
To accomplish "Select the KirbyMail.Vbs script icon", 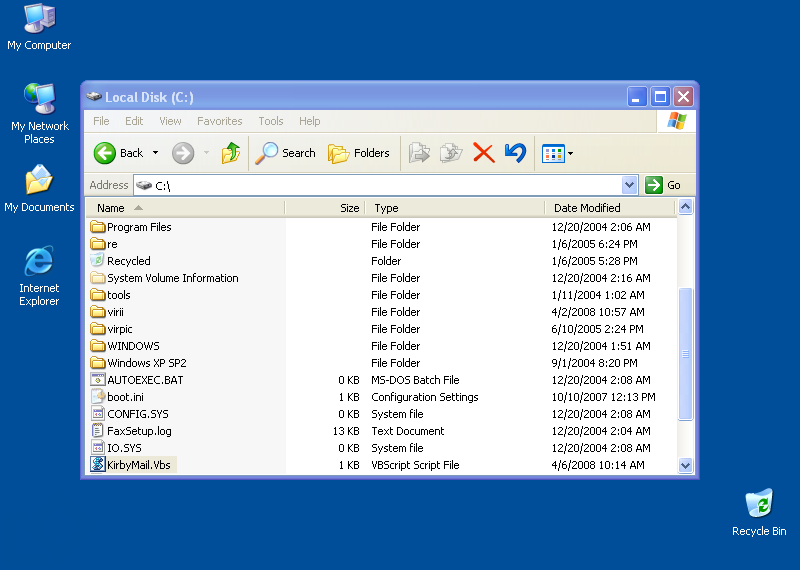I will point(97,465).
